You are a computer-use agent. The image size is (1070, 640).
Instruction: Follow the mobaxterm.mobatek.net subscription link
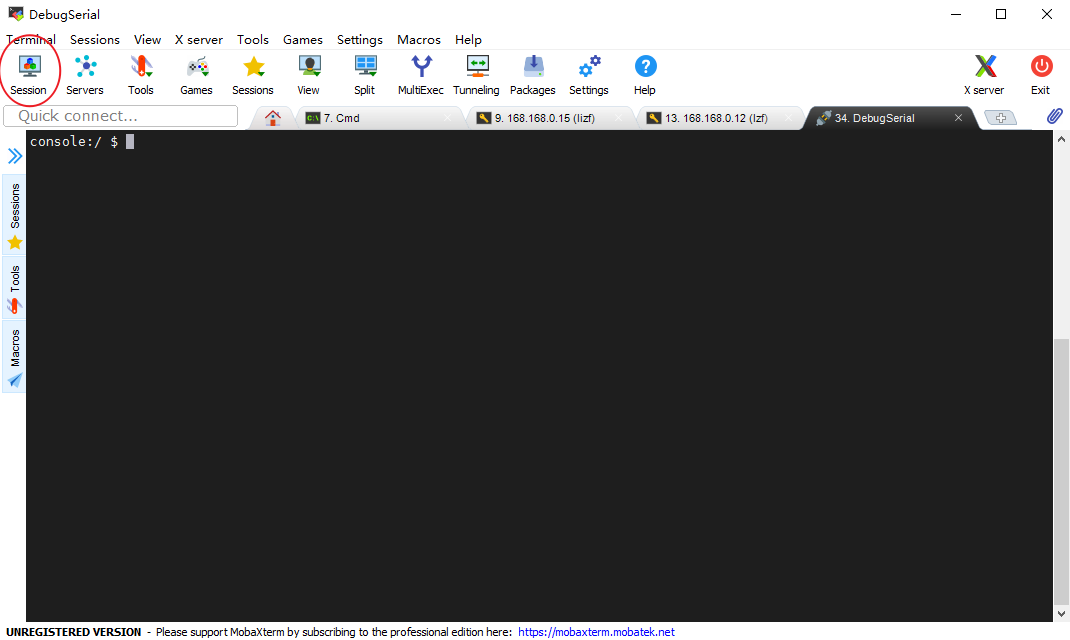point(596,631)
